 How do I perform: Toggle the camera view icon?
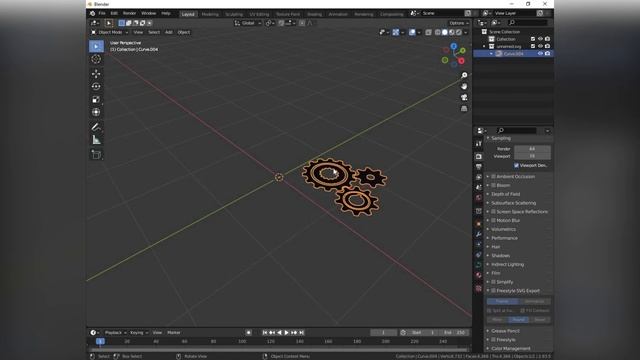(464, 97)
